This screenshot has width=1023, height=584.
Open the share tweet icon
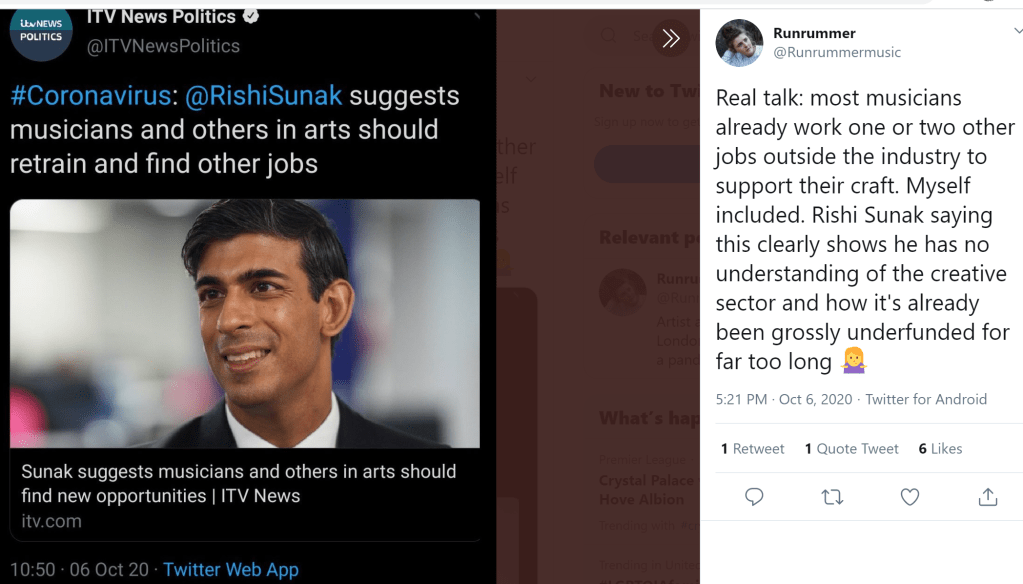[x=987, y=496]
